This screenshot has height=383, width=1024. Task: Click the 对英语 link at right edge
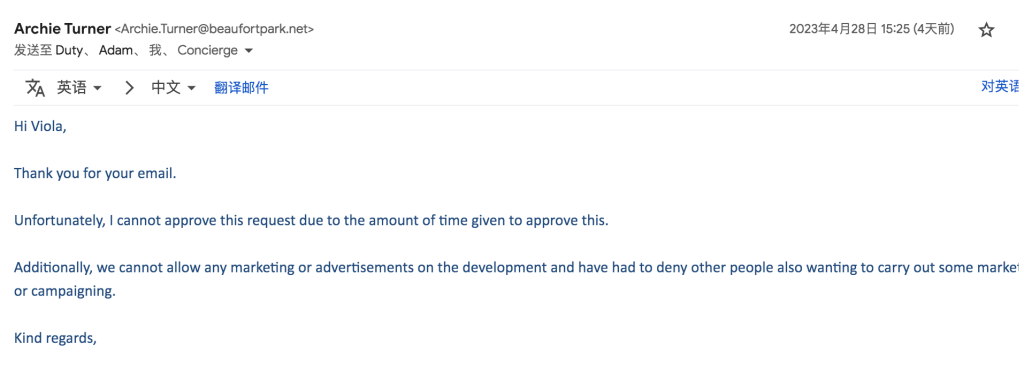(x=1000, y=87)
